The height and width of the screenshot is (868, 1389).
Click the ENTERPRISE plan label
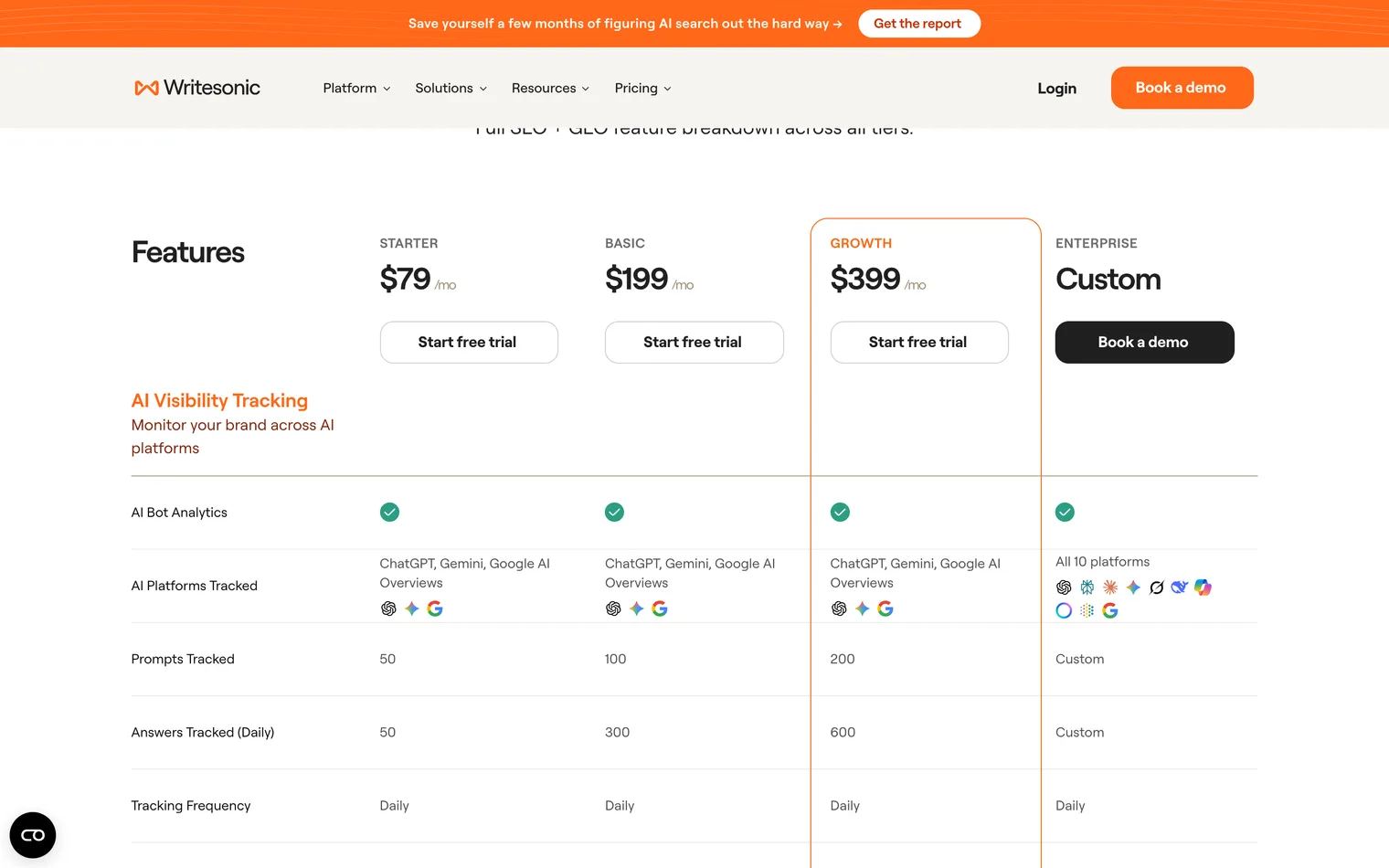[1097, 244]
